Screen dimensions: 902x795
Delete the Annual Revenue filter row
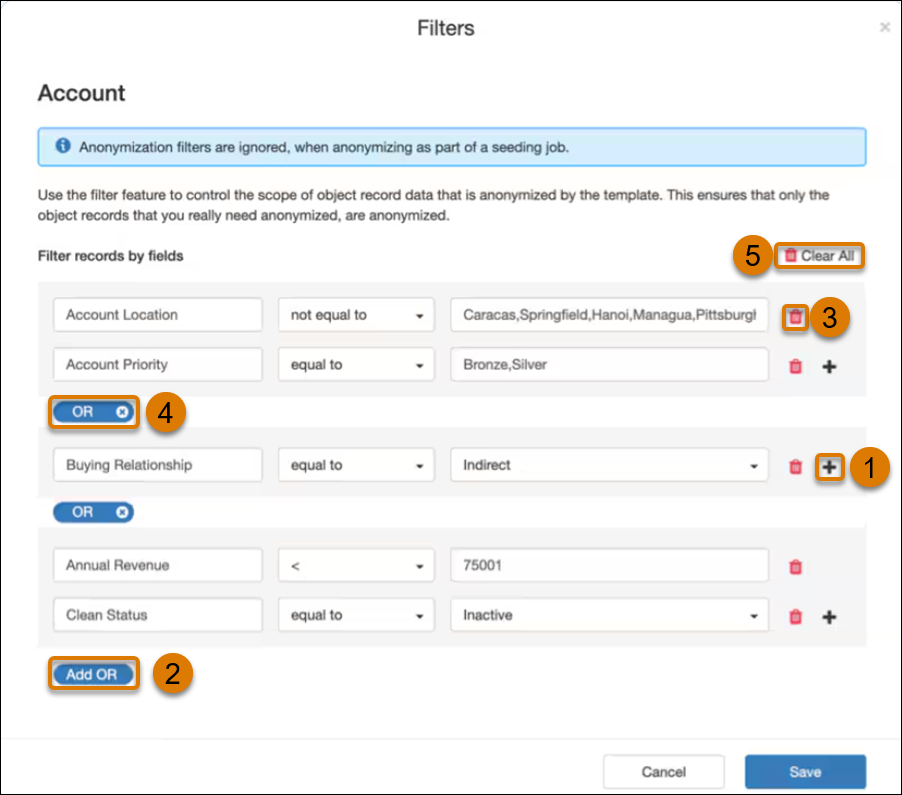(795, 567)
